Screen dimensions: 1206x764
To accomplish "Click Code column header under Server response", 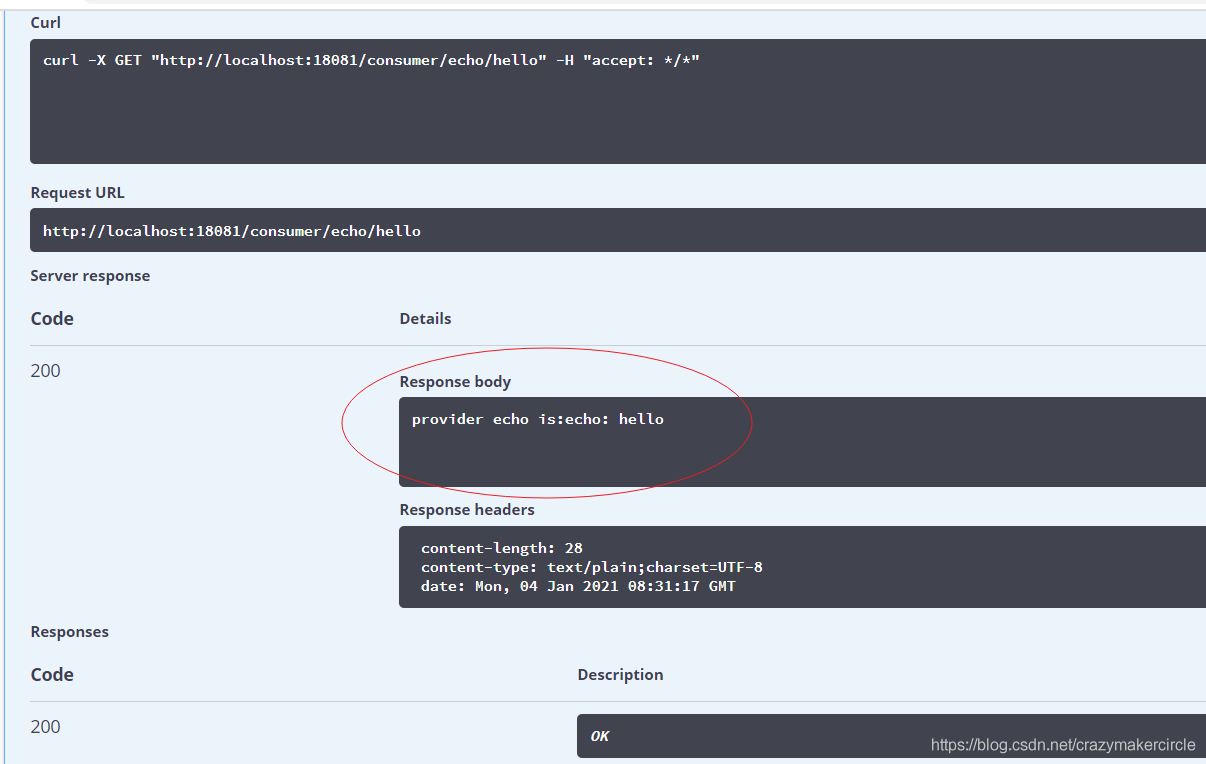I will (52, 319).
